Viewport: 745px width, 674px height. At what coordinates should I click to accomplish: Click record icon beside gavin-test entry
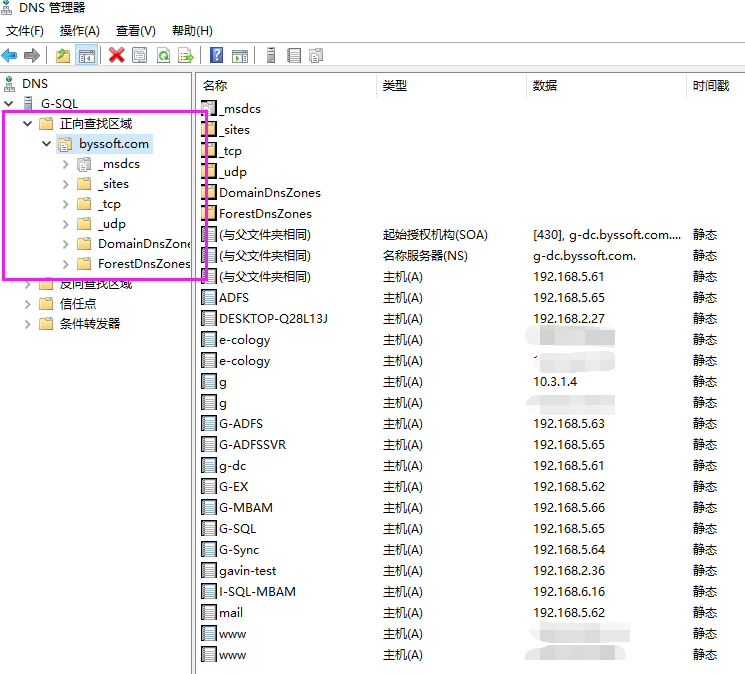pos(209,570)
